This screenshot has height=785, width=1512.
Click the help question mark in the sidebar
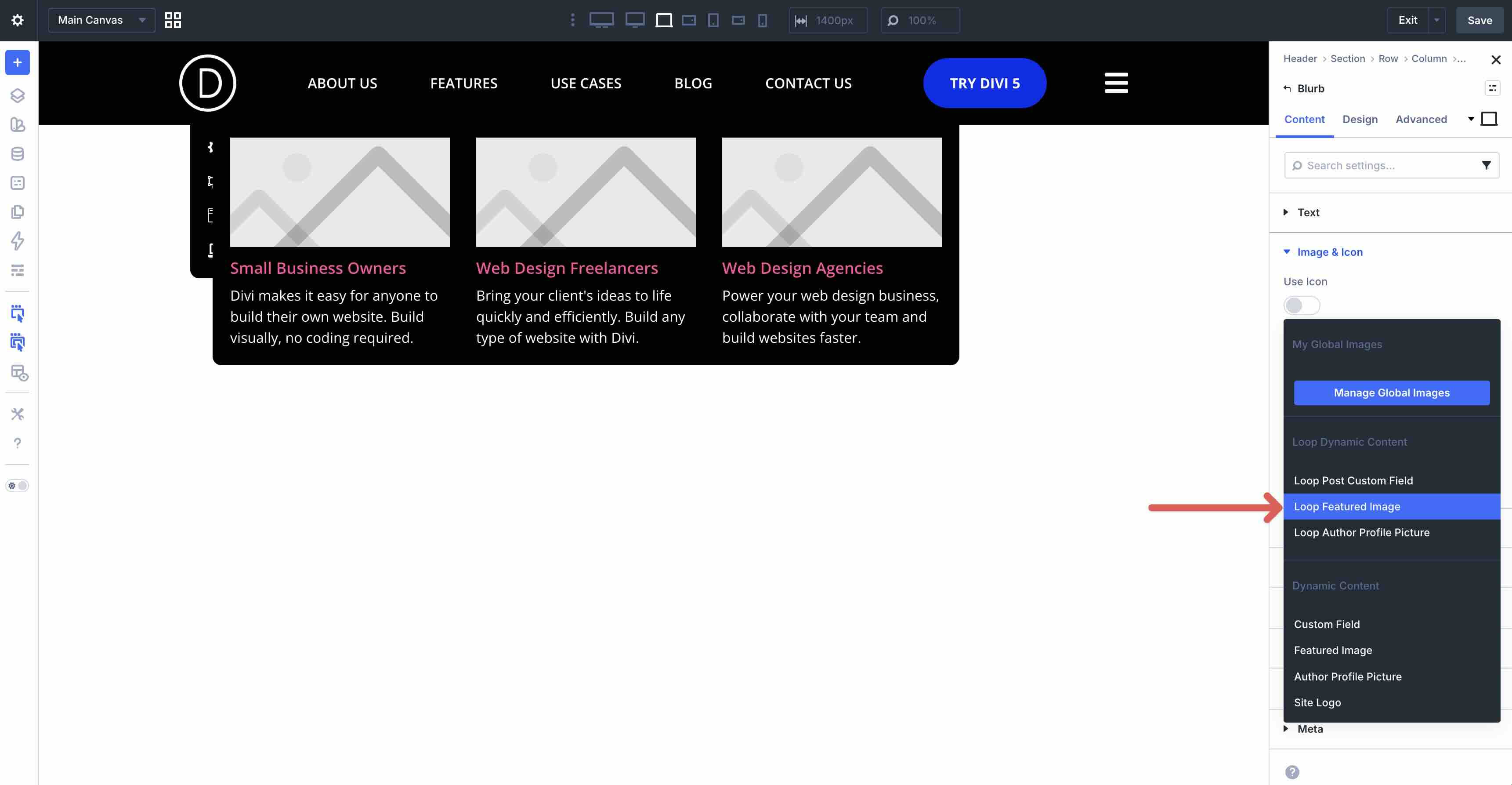click(17, 443)
